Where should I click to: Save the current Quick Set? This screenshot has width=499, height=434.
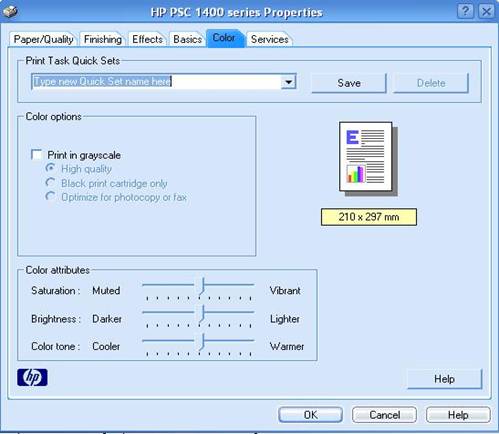349,83
